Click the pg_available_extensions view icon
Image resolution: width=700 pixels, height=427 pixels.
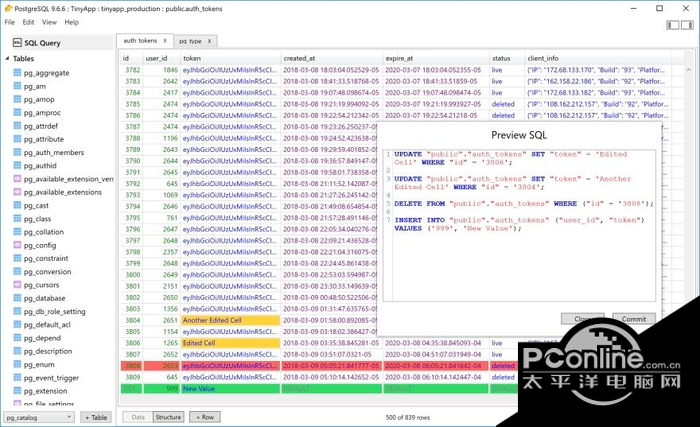click(17, 192)
